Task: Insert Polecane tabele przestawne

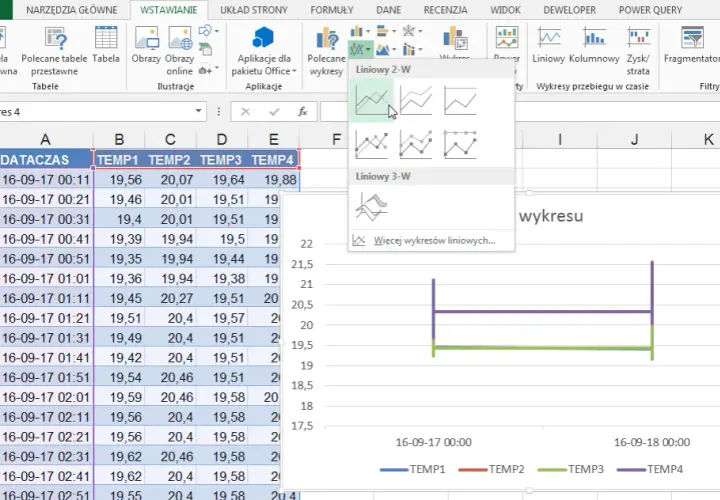Action: 54,51
